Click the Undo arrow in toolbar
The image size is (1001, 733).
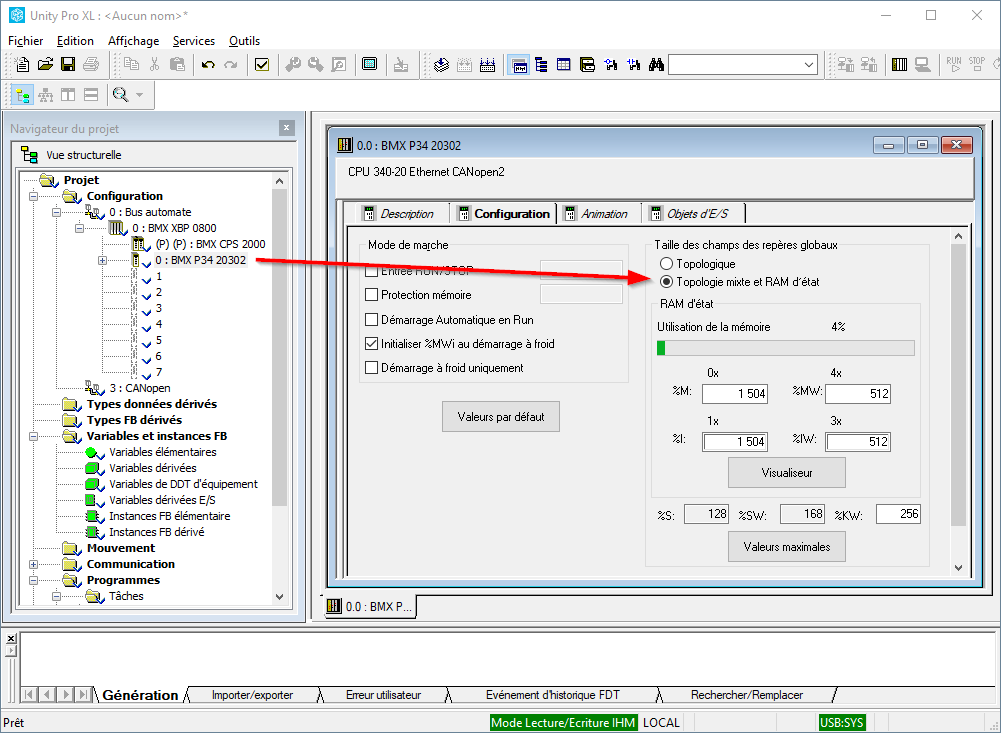(208, 65)
